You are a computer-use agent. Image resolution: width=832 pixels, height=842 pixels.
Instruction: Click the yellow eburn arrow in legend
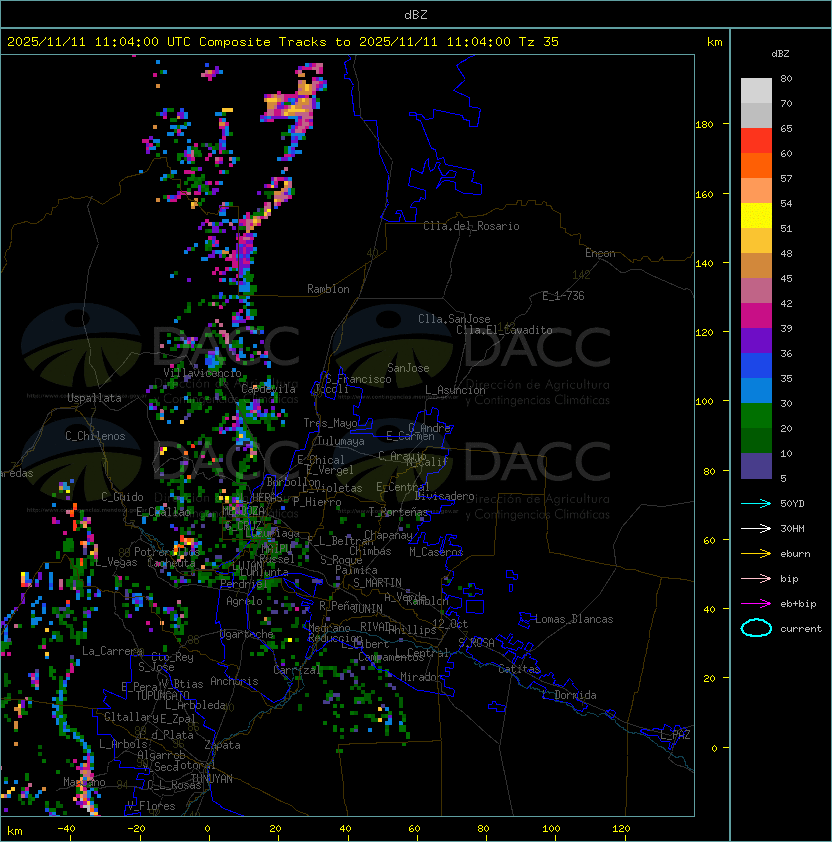tap(756, 554)
